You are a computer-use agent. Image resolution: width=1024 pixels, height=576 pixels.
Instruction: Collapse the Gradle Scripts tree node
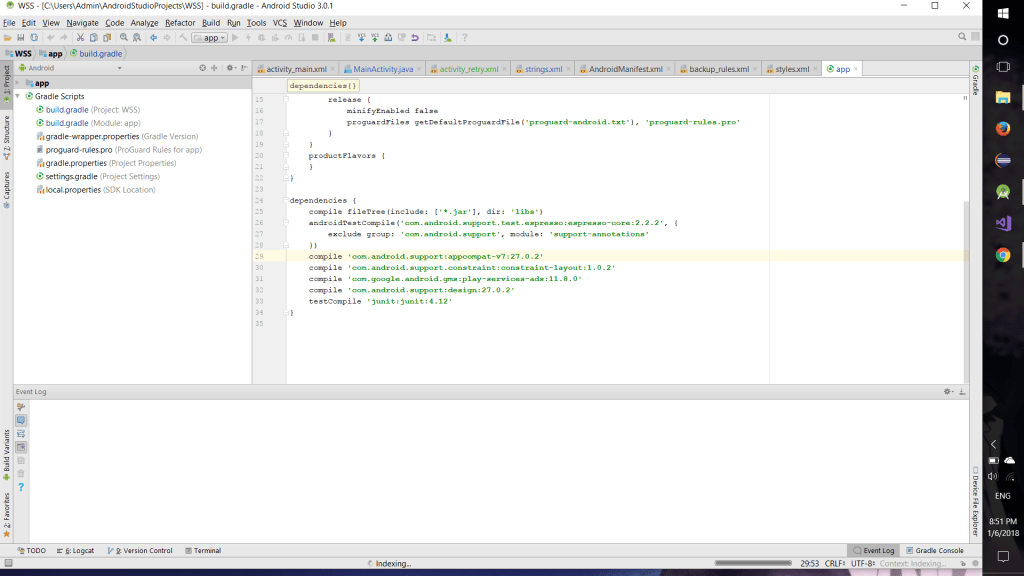[x=19, y=96]
